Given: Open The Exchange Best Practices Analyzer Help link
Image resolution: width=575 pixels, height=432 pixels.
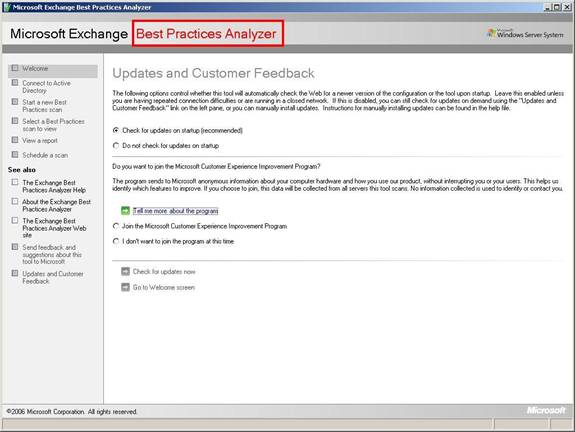Looking at the screenshot, I should [x=54, y=186].
